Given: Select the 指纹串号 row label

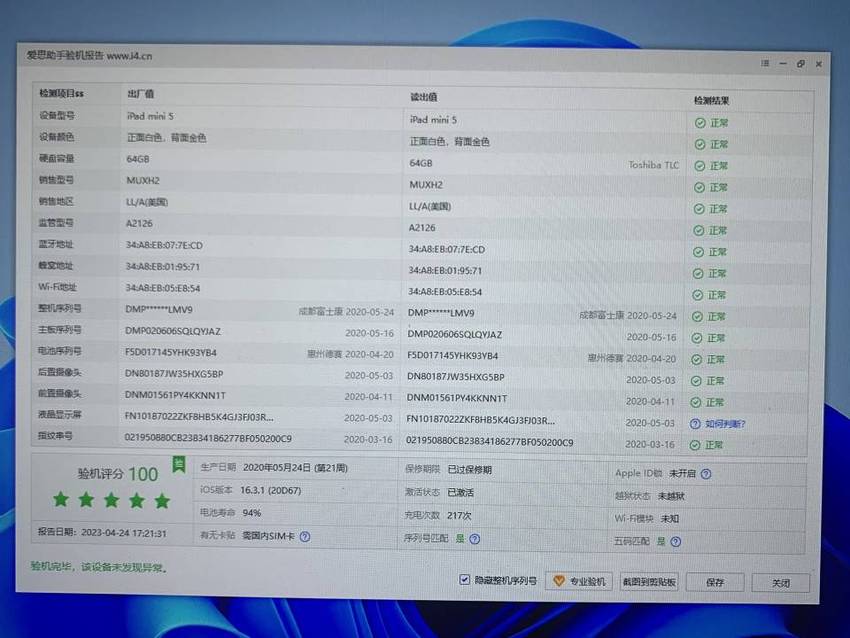Looking at the screenshot, I should [x=55, y=435].
